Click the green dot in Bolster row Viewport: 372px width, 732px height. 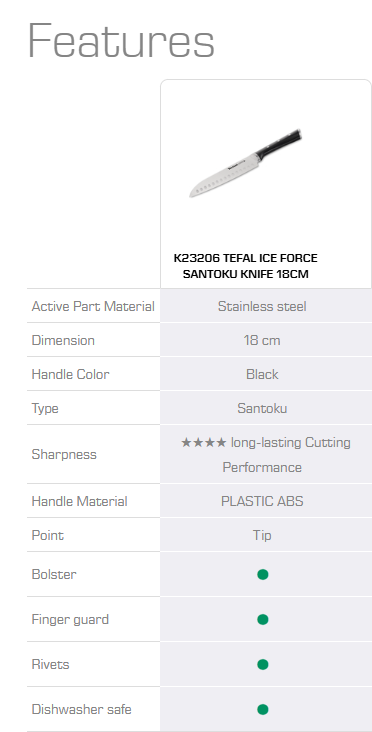(x=263, y=574)
